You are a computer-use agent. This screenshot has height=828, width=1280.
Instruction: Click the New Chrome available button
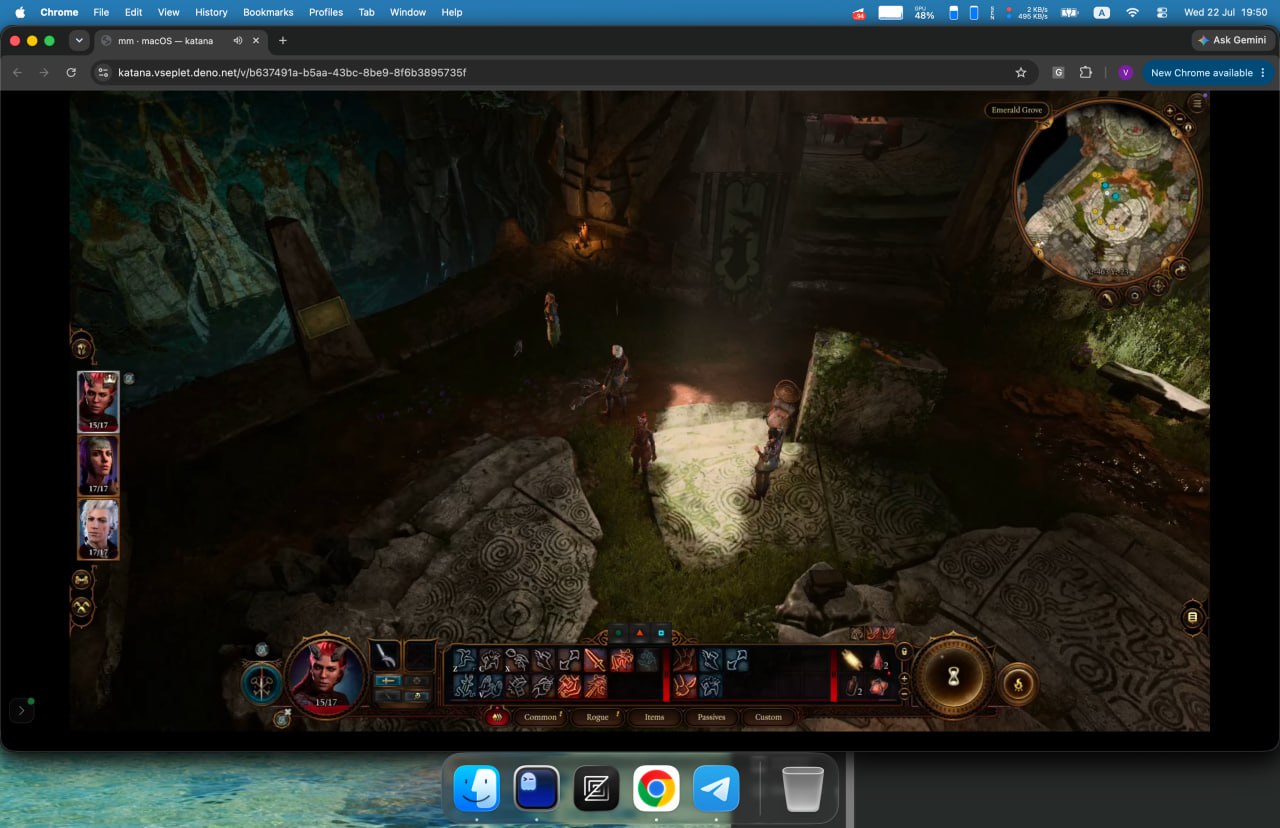tap(1201, 73)
